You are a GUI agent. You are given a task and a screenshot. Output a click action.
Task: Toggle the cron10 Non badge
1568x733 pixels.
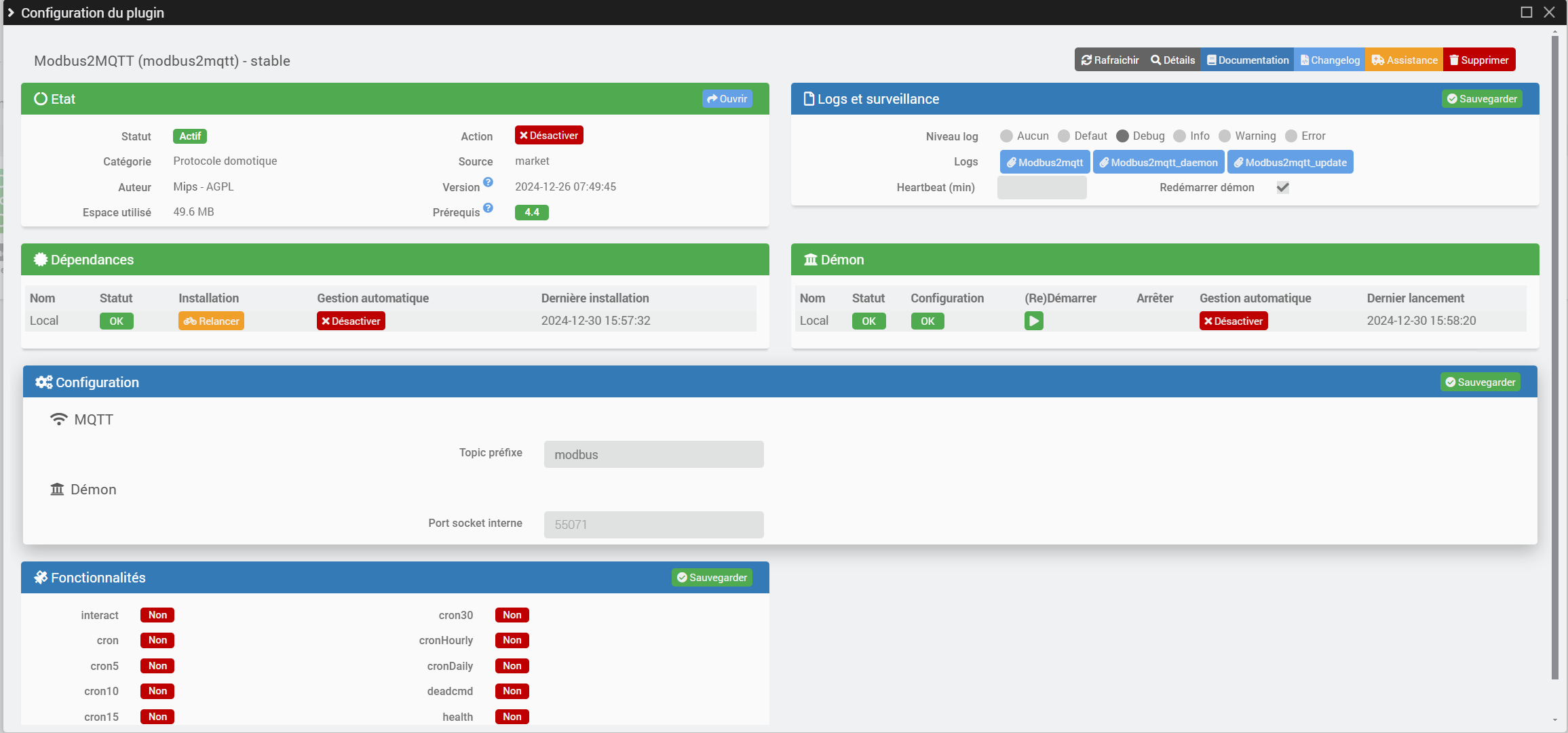pos(157,691)
